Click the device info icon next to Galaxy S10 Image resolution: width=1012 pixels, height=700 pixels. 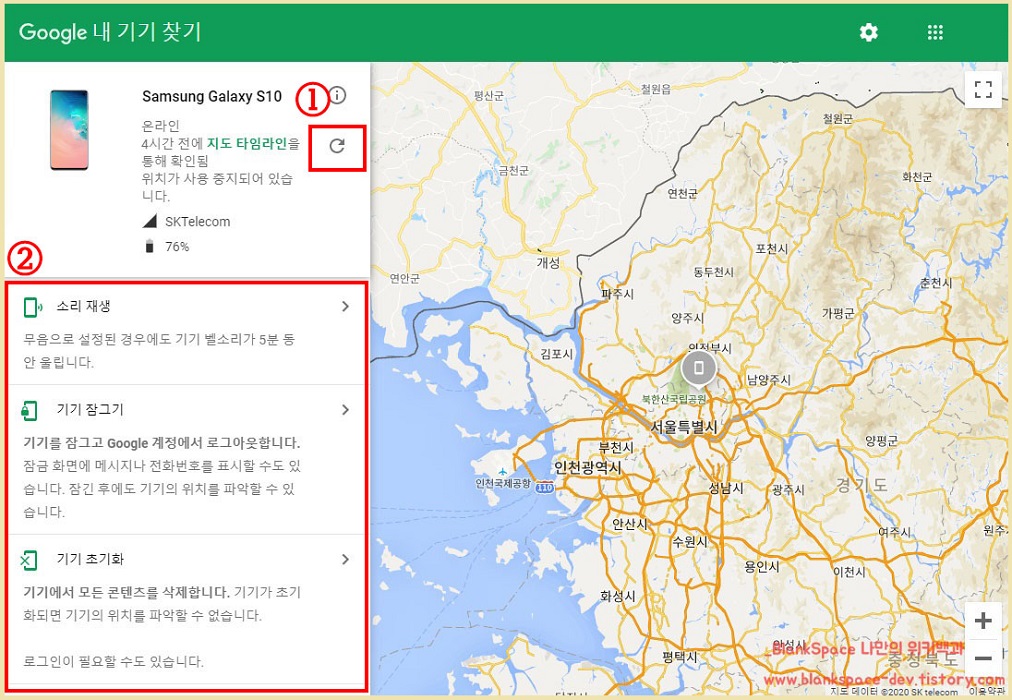pyautogui.click(x=338, y=95)
